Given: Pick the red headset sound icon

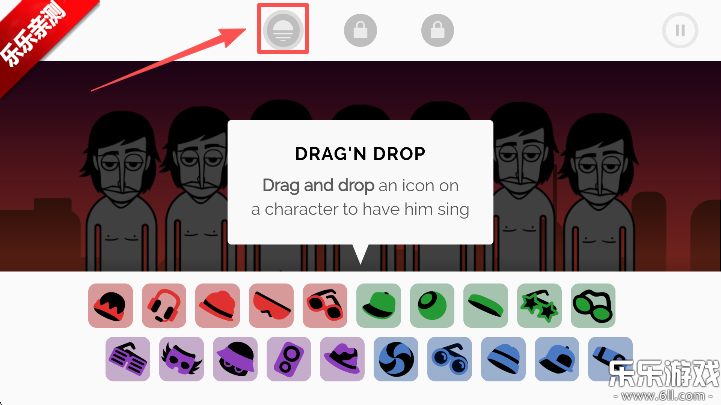Looking at the screenshot, I should coord(164,306).
